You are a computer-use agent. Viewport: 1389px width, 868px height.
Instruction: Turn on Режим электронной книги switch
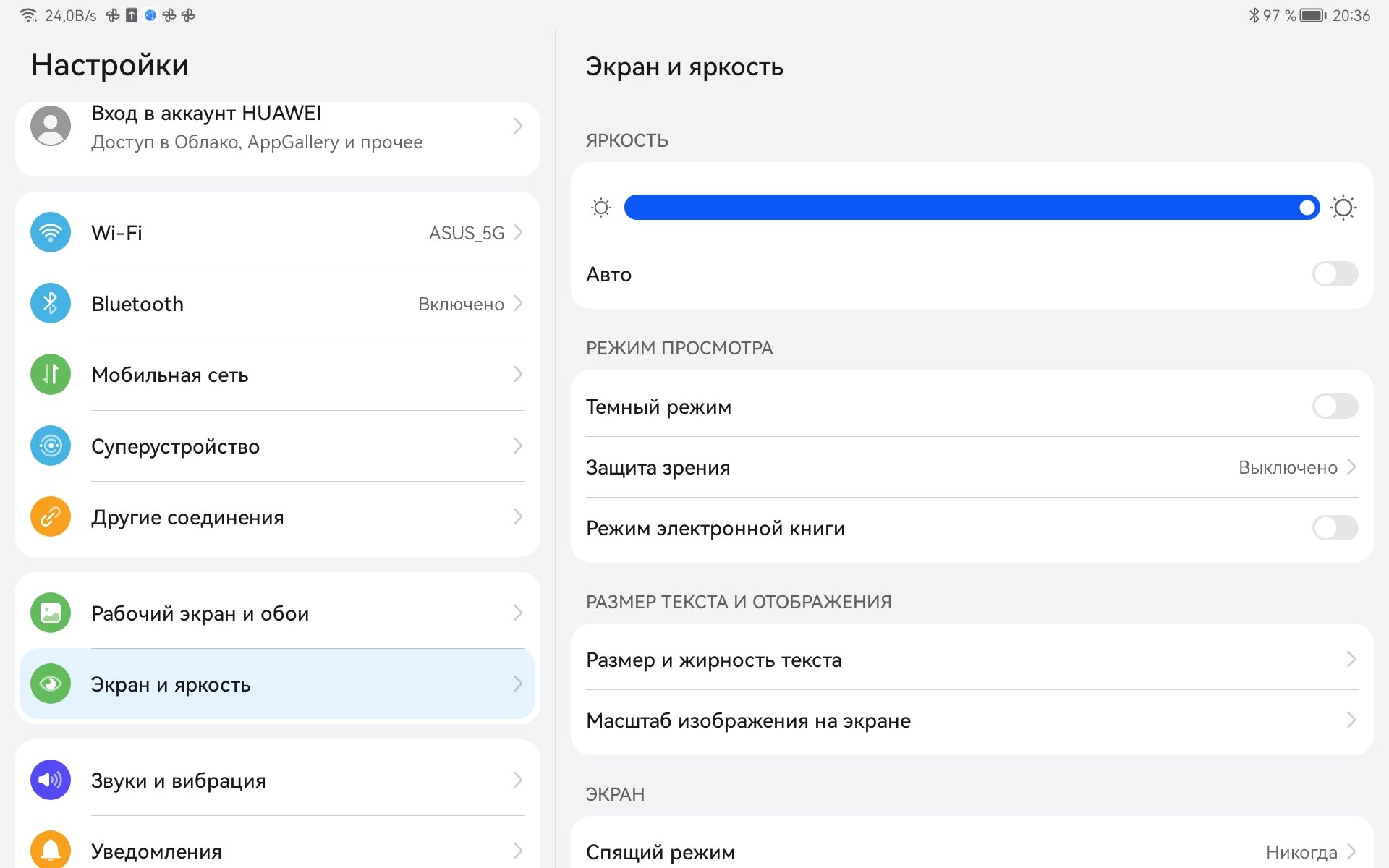click(x=1335, y=528)
